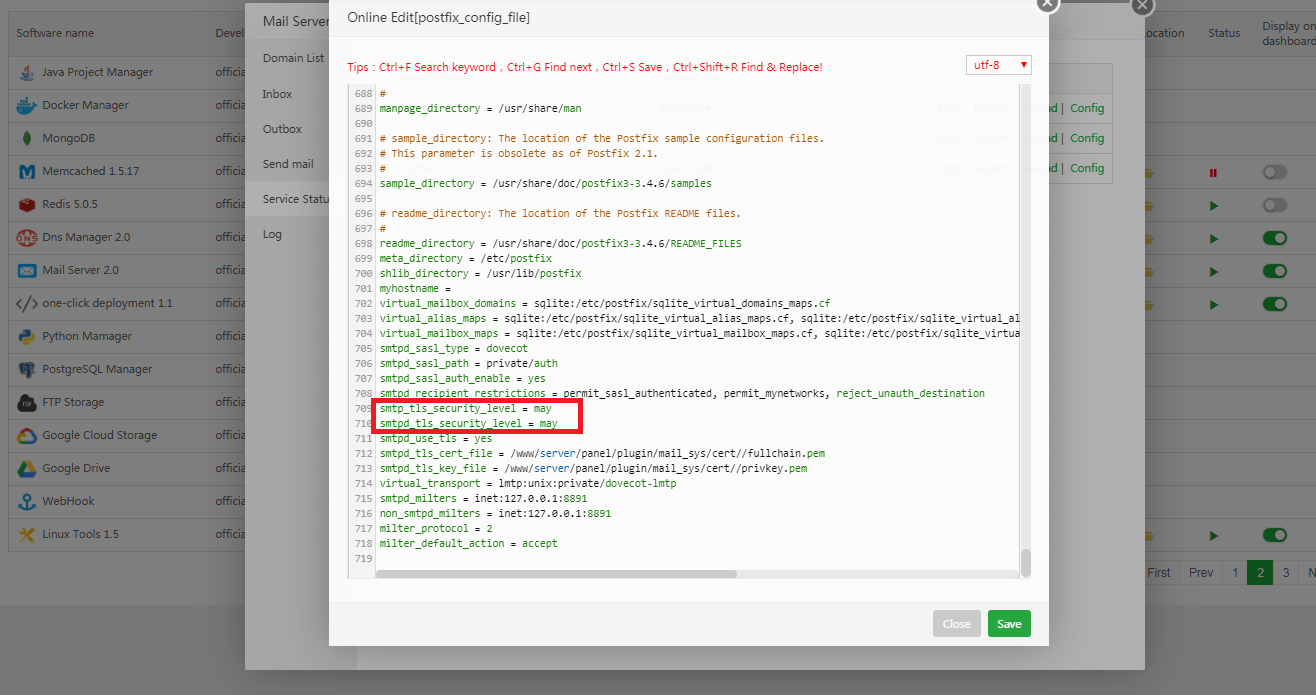Image resolution: width=1316 pixels, height=695 pixels.
Task: Enable dashboard display toggle for Memcached
Action: 1274,172
